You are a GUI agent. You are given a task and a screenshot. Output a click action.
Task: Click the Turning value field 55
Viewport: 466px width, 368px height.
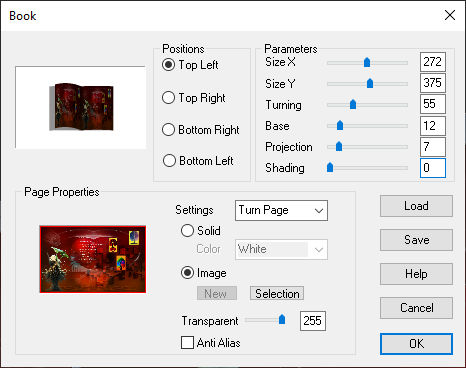pos(433,104)
